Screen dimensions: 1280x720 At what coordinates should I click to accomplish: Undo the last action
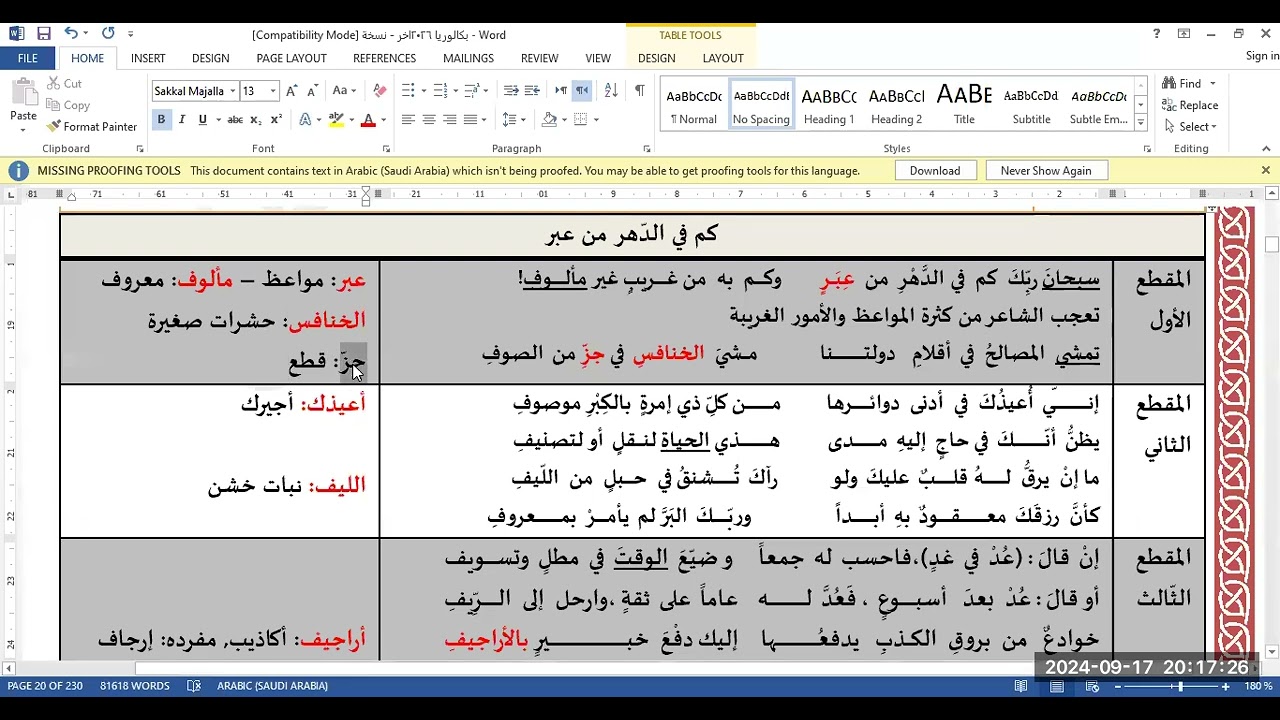71,34
